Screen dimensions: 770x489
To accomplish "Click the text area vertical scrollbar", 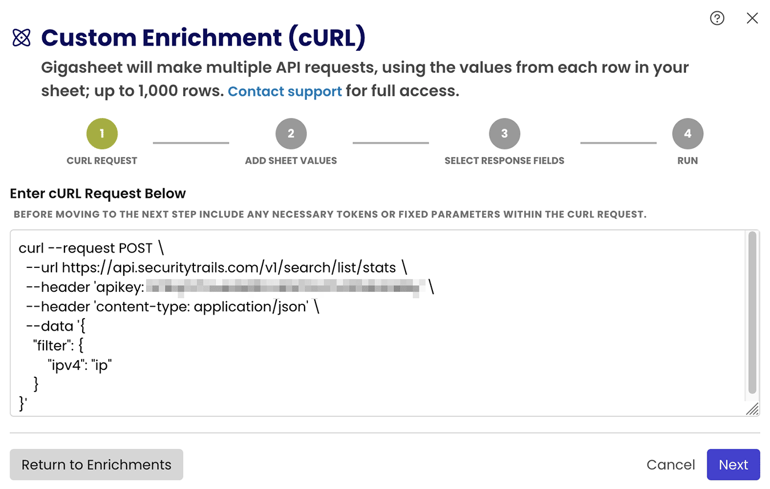I will coord(752,313).
